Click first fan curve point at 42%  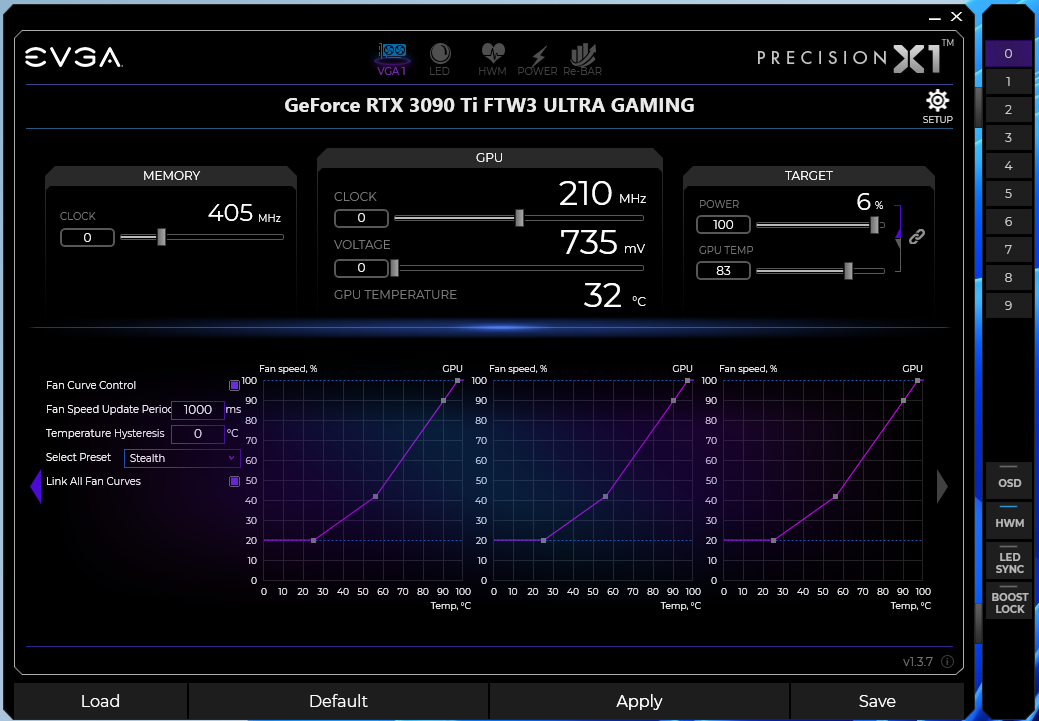click(376, 496)
